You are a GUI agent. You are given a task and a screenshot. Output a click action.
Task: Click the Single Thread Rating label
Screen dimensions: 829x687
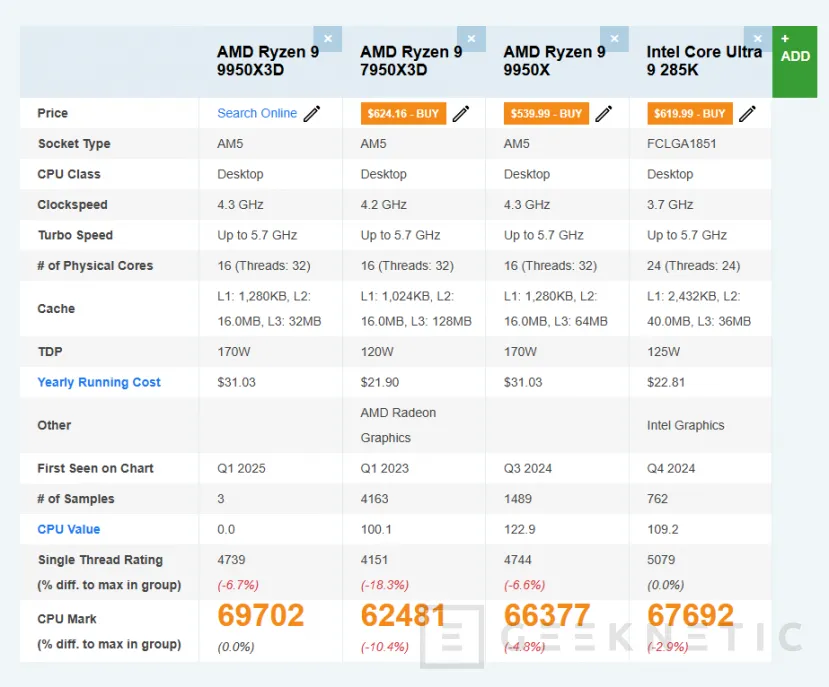(x=100, y=560)
